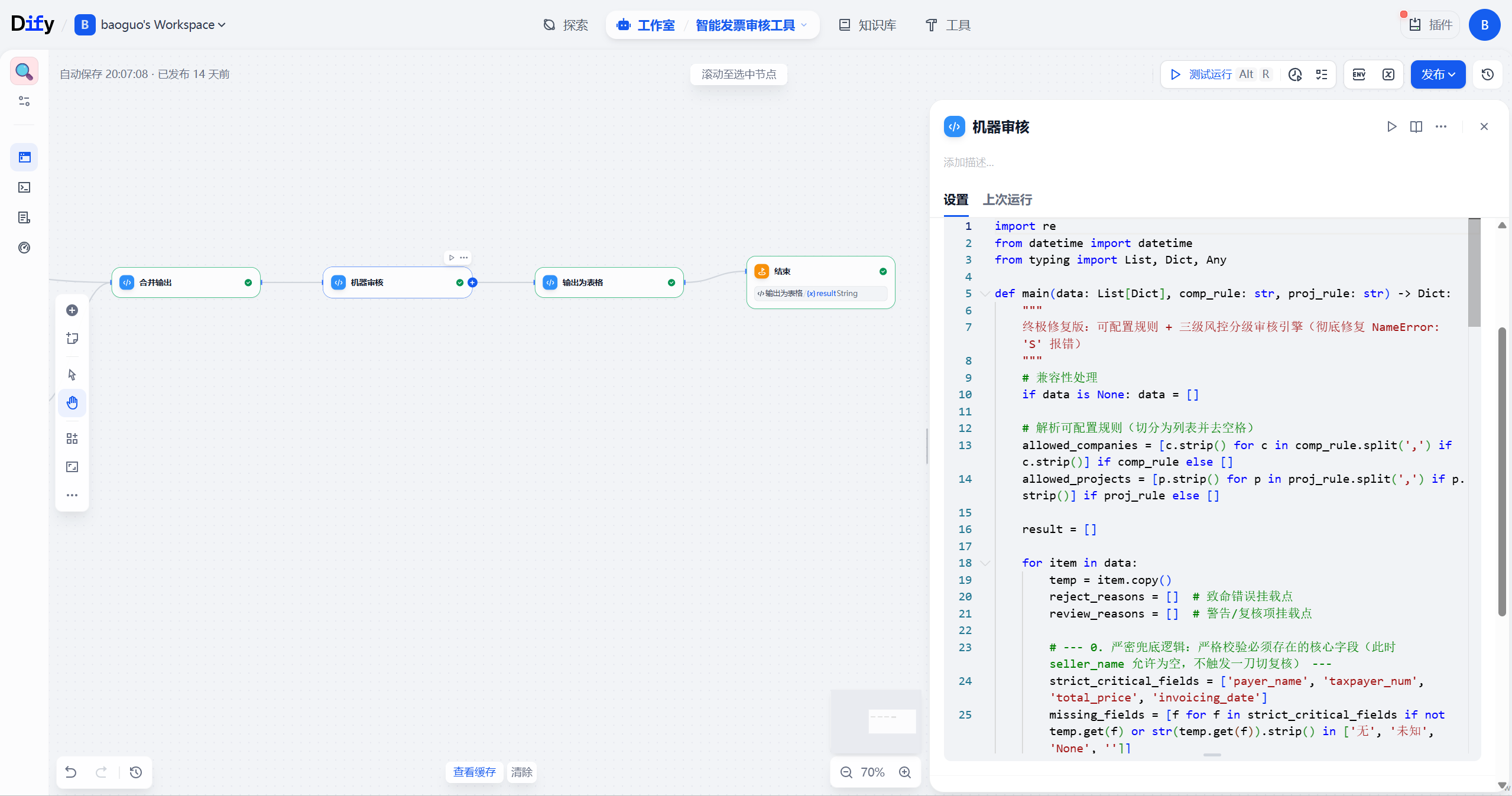Open change history next to redo
This screenshot has height=796, width=1512.
(x=136, y=772)
